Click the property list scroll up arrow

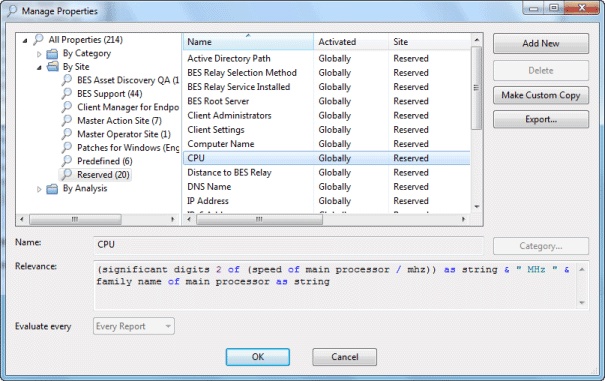pyautogui.click(x=477, y=40)
